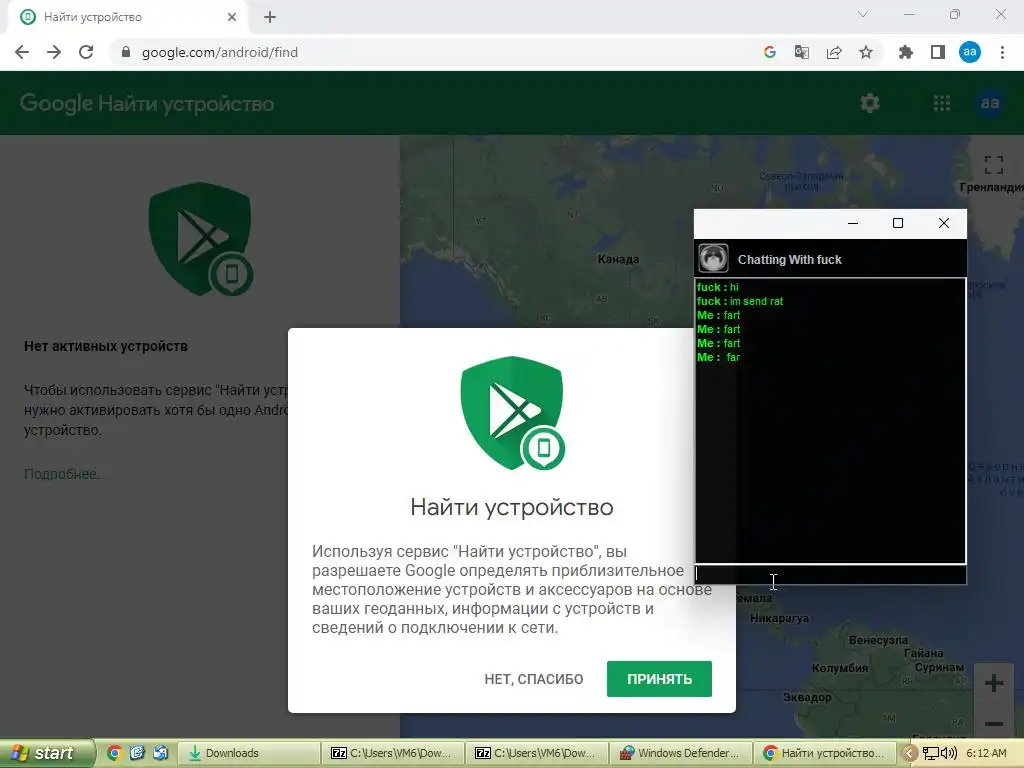Open Chrome profile avatar 'aa' in toolbar
Viewport: 1024px width, 768px height.
click(x=970, y=52)
